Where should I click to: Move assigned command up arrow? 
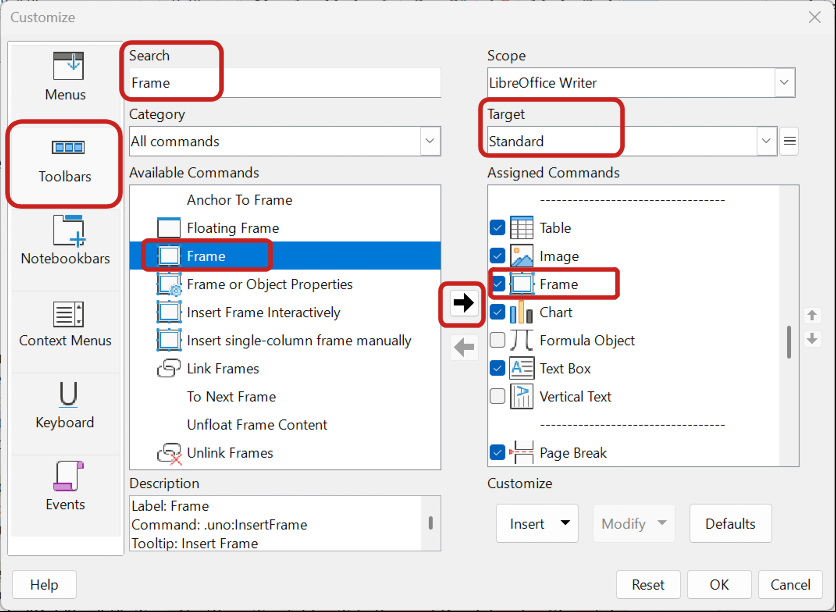point(812,315)
